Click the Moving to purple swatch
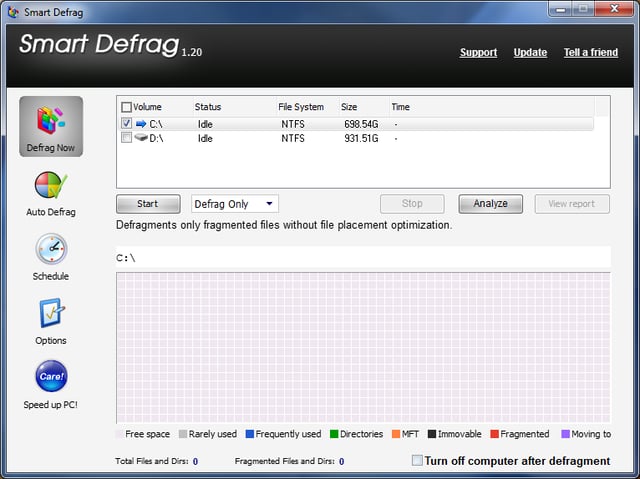The width and height of the screenshot is (640, 479). click(x=566, y=434)
